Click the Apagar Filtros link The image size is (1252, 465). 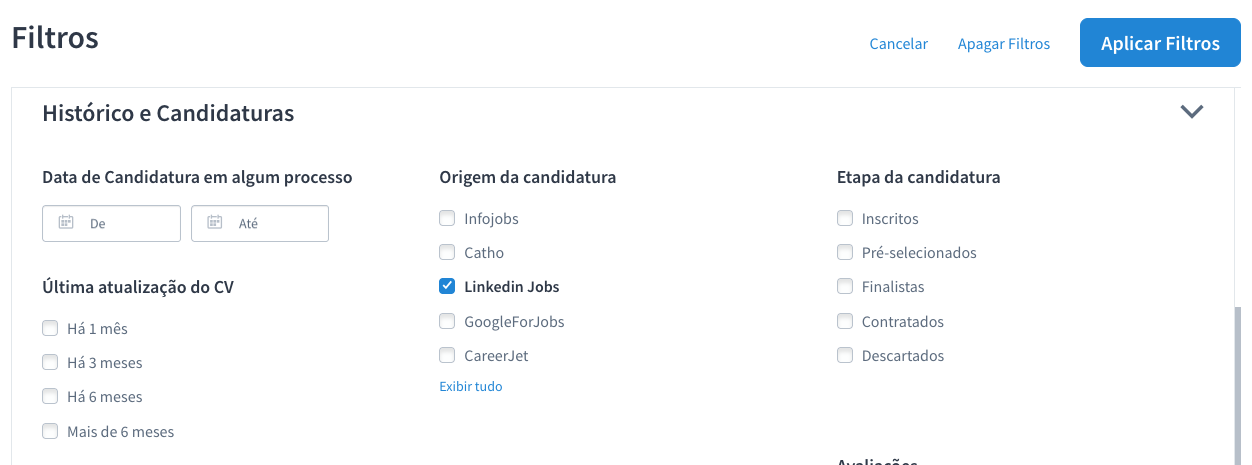1003,44
